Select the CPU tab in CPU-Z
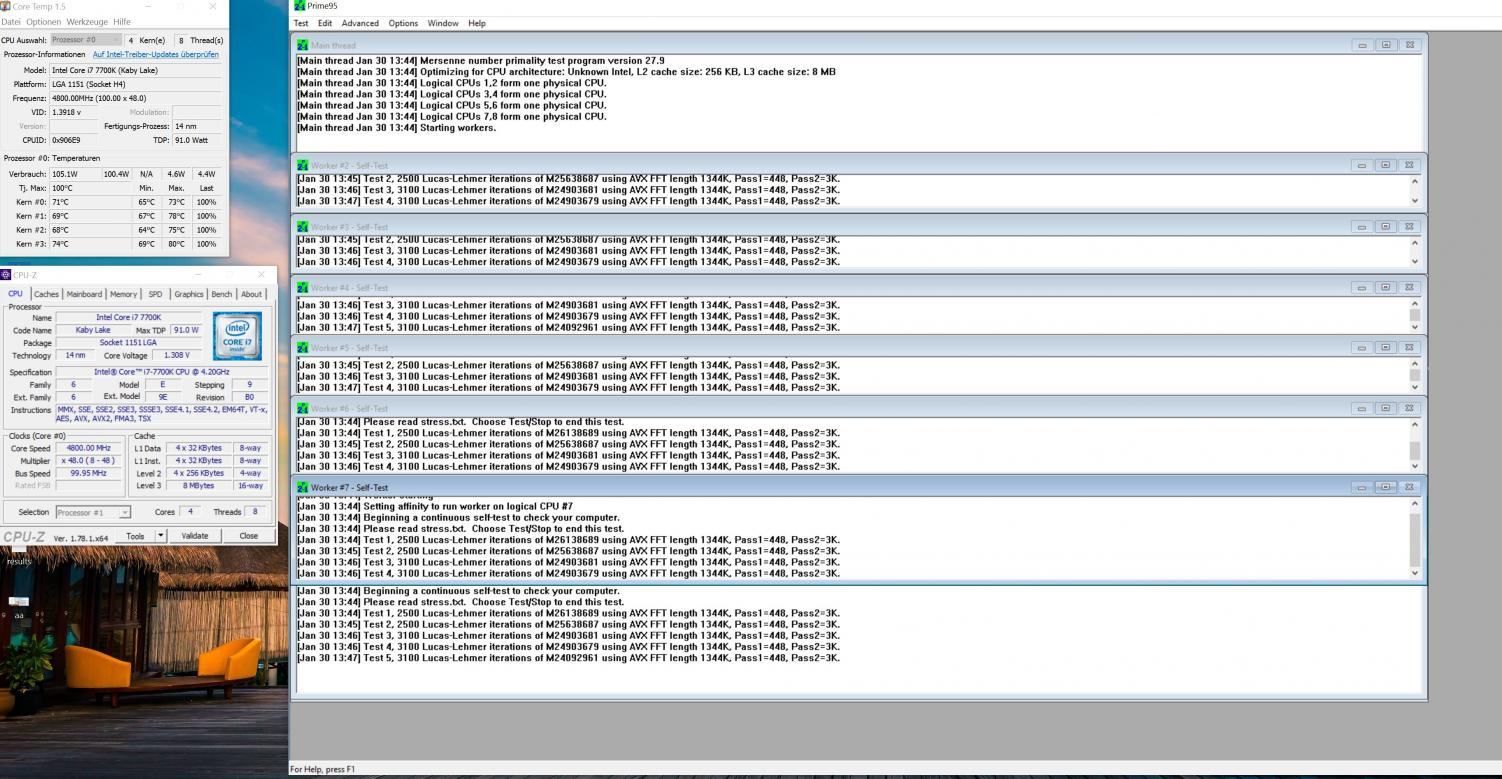 click(x=15, y=294)
